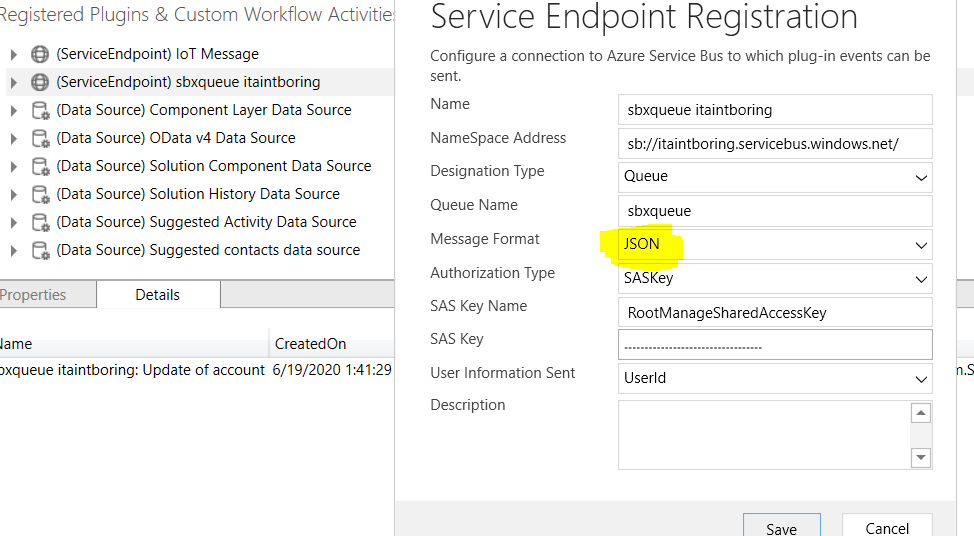
Task: Click the Name input field
Action: pos(775,109)
